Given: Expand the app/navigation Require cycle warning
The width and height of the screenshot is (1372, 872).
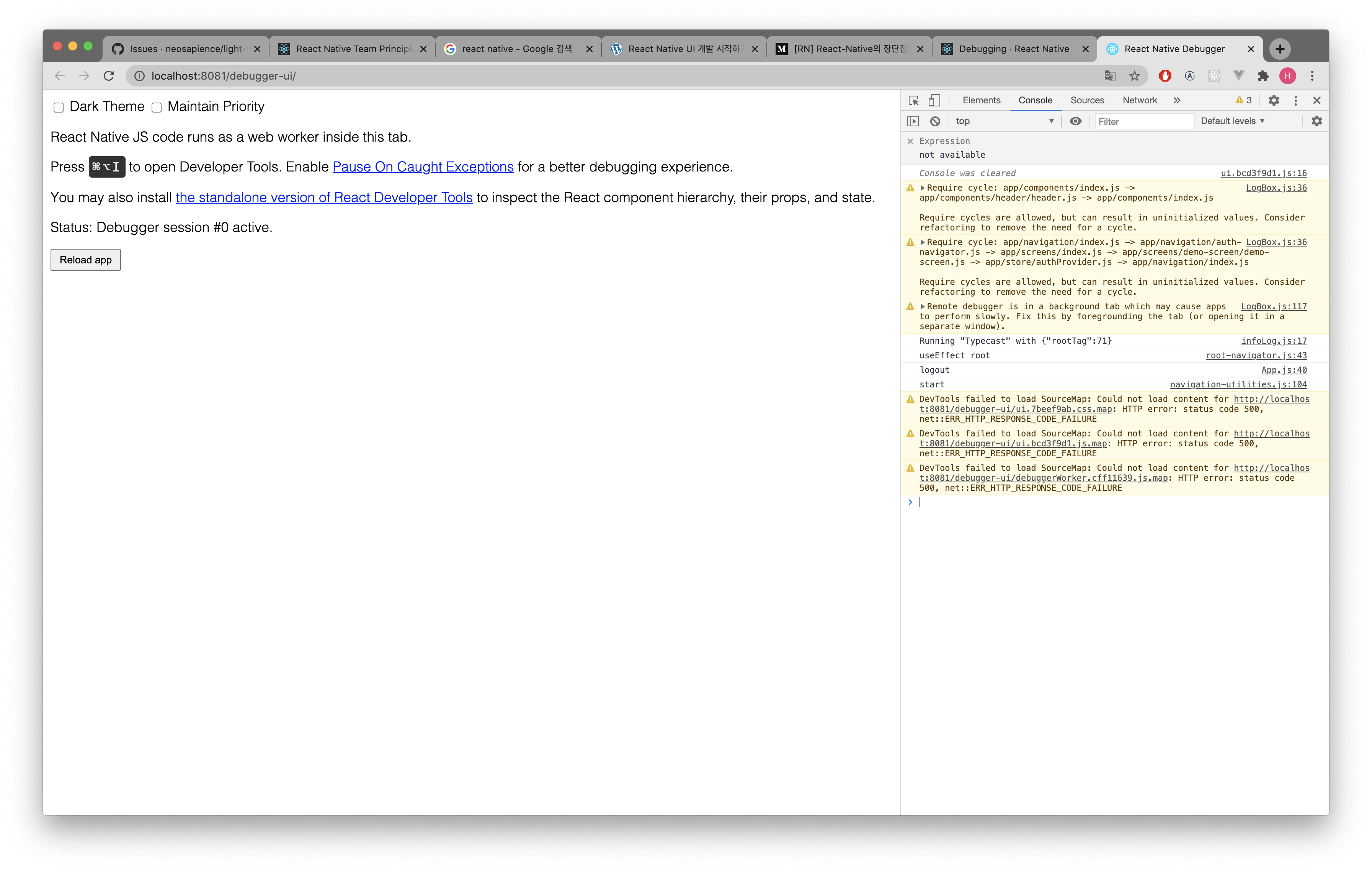Looking at the screenshot, I should [923, 242].
